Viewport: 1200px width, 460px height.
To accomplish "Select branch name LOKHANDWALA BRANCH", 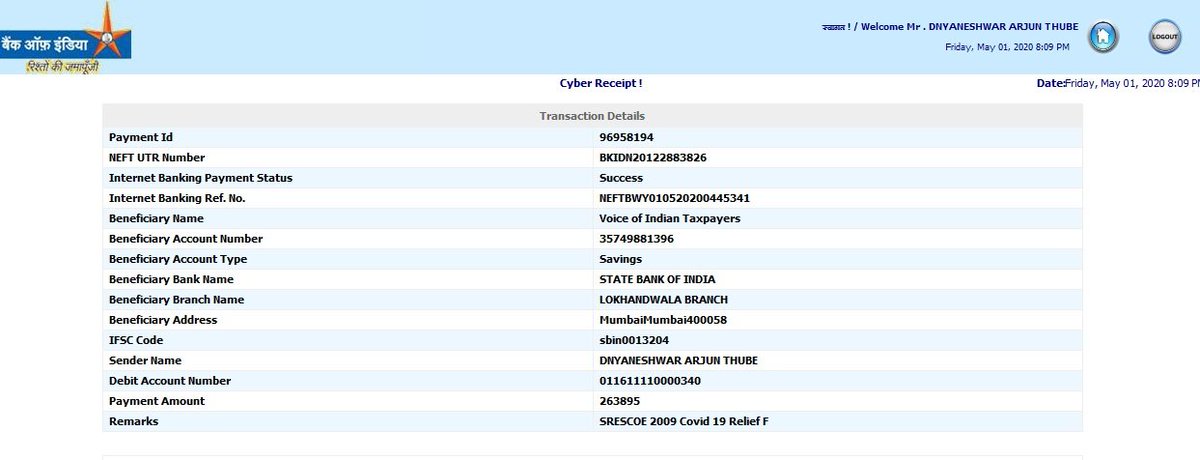I will (663, 300).
